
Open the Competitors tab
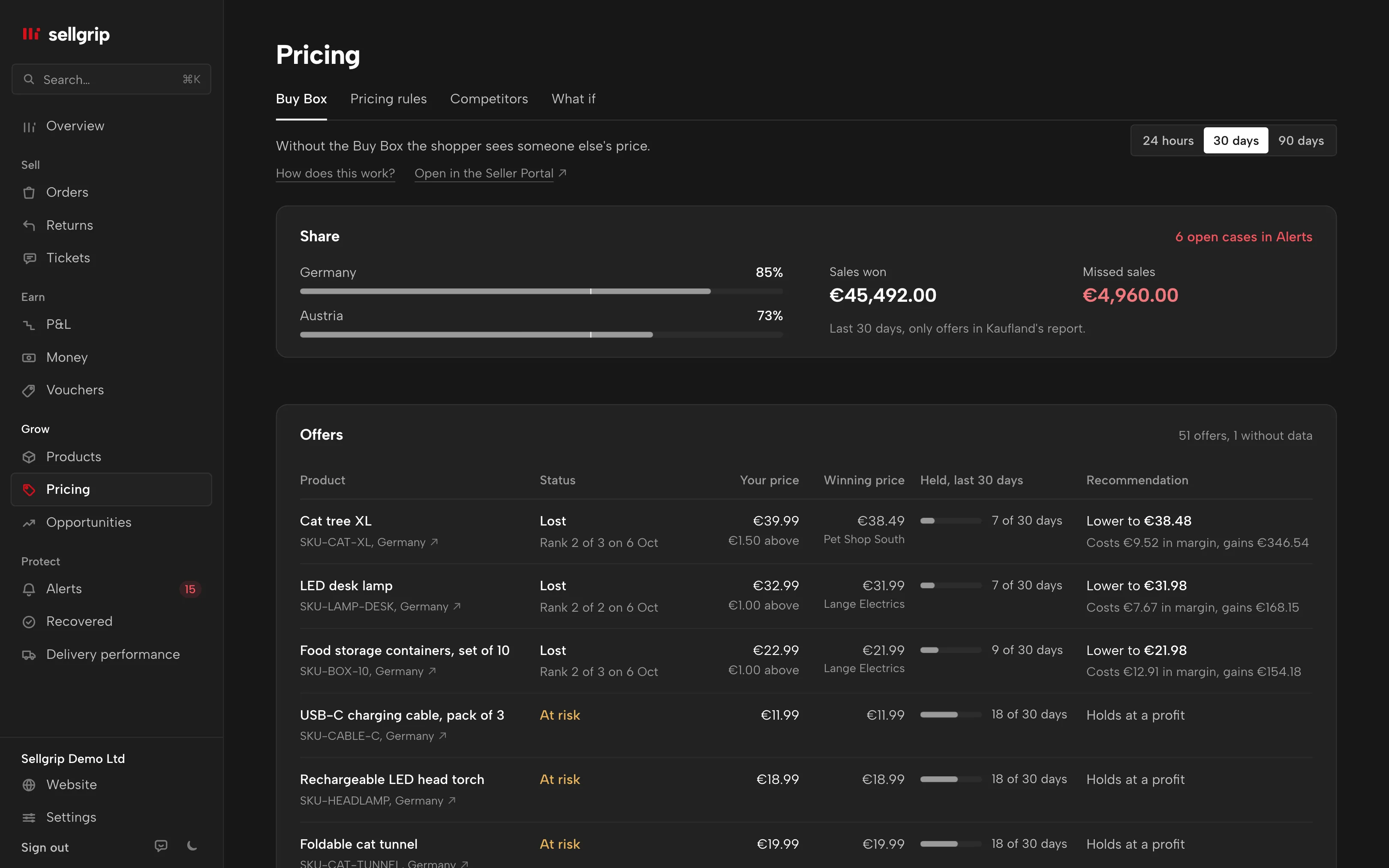tap(489, 99)
